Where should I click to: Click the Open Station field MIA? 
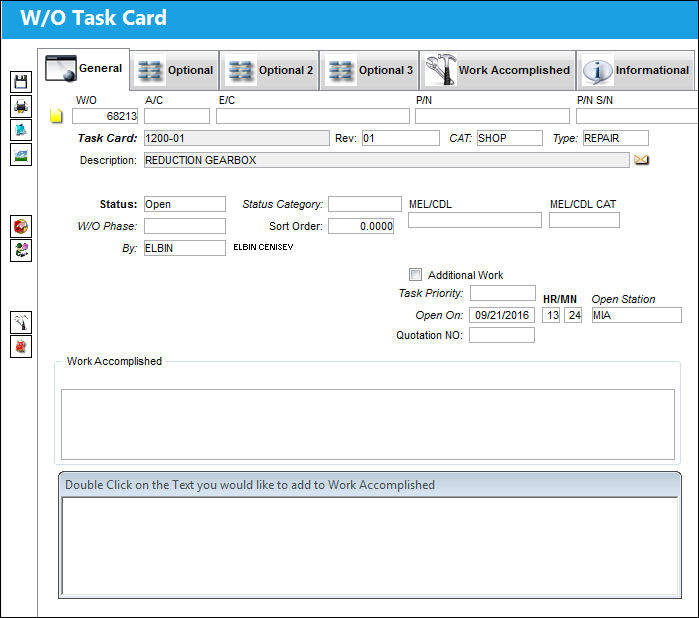click(637, 315)
